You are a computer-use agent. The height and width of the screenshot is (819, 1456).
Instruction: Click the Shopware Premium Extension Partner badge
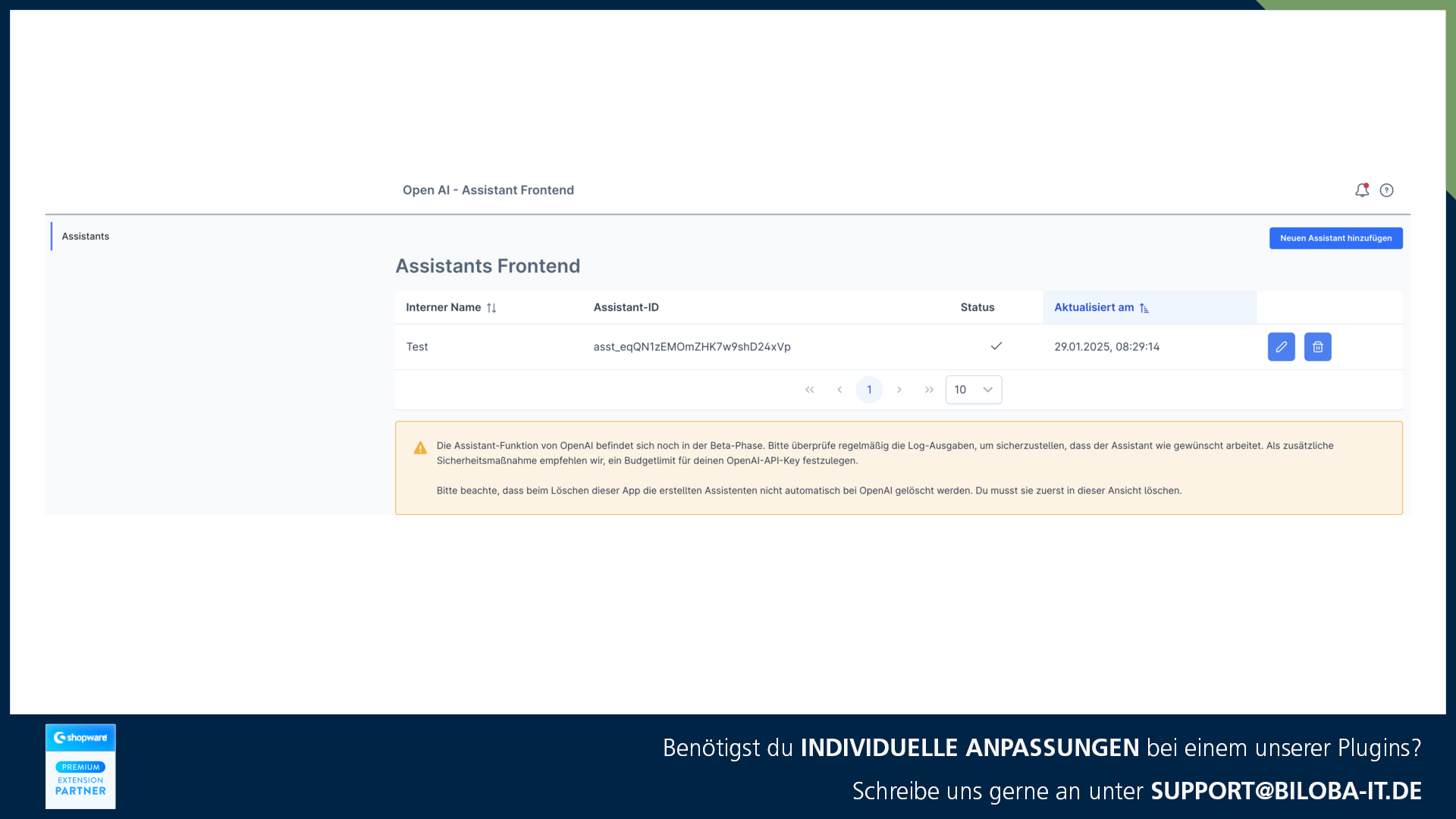80,766
